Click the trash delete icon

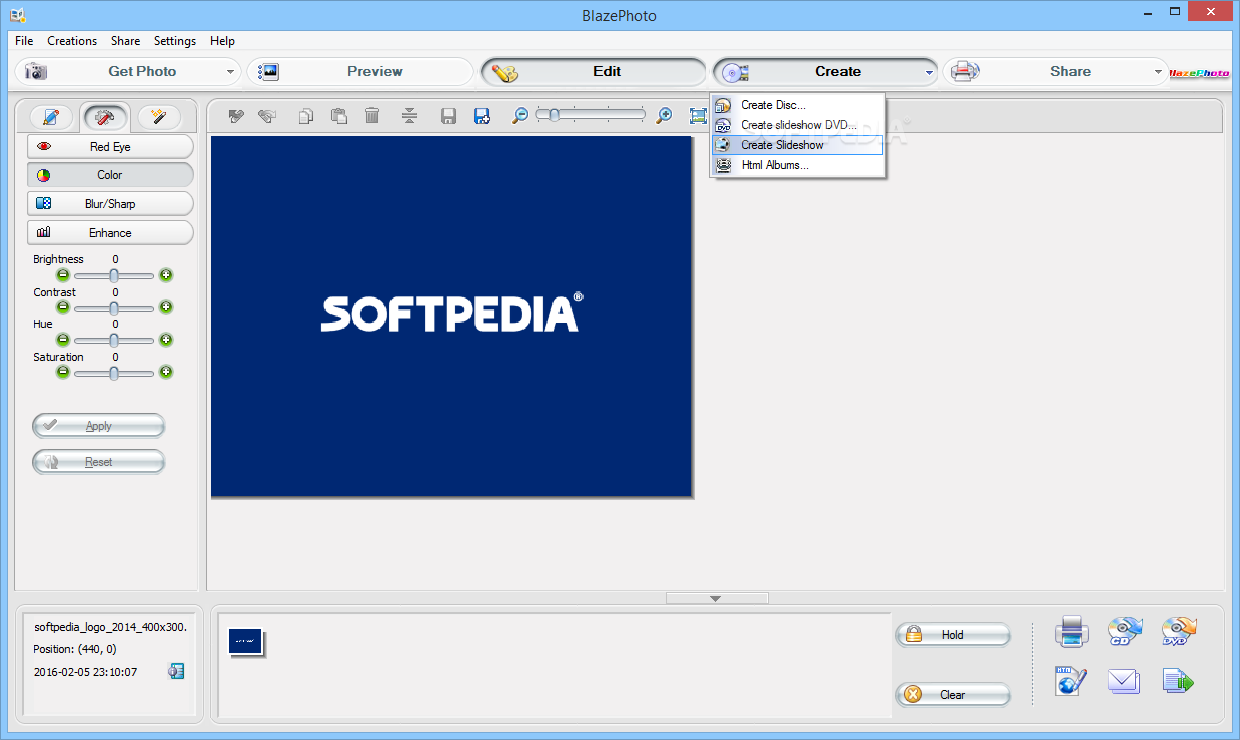click(372, 116)
